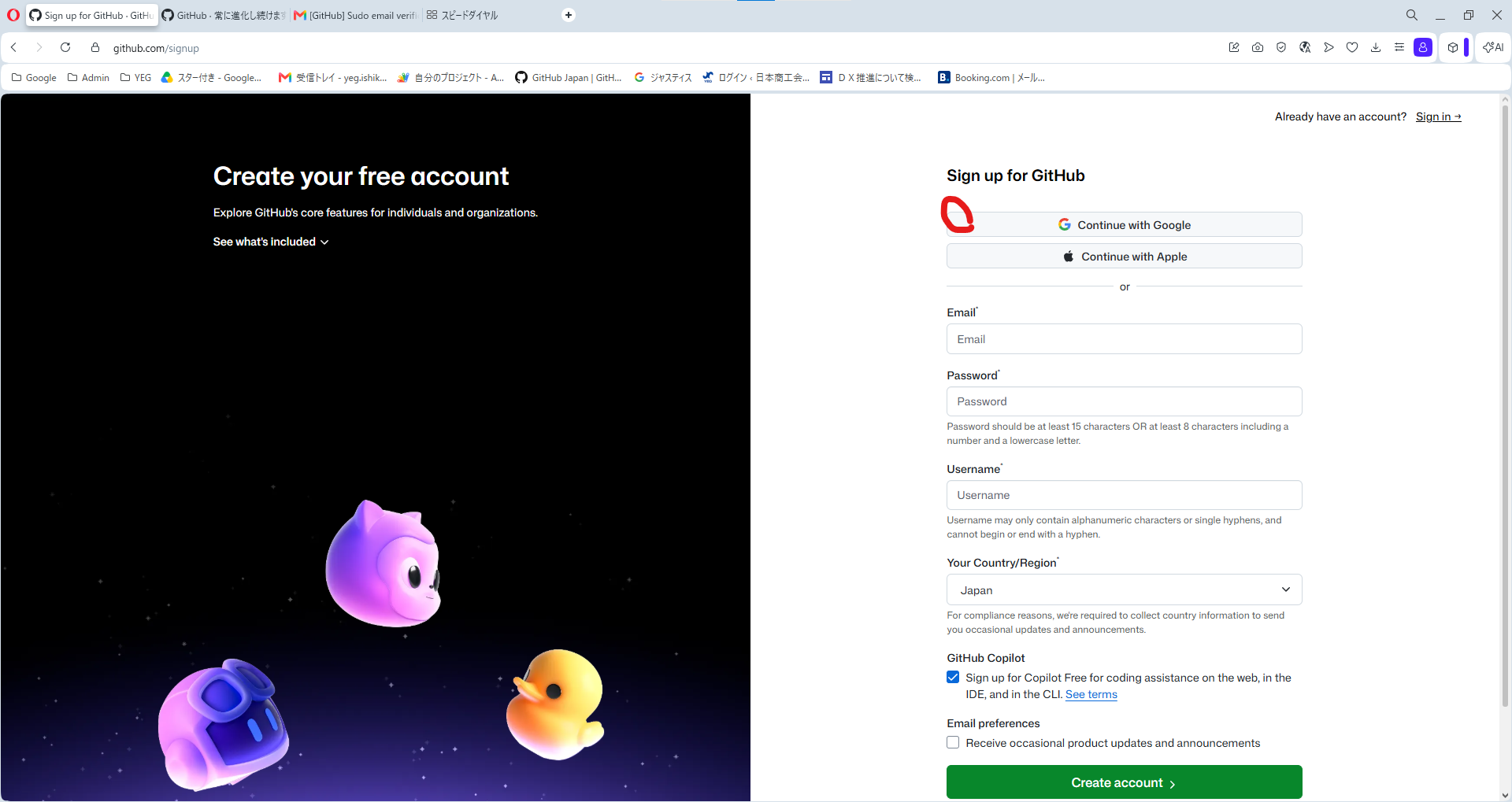This screenshot has width=1512, height=802.
Task: Open the Google bookmarks folder
Action: [x=34, y=77]
